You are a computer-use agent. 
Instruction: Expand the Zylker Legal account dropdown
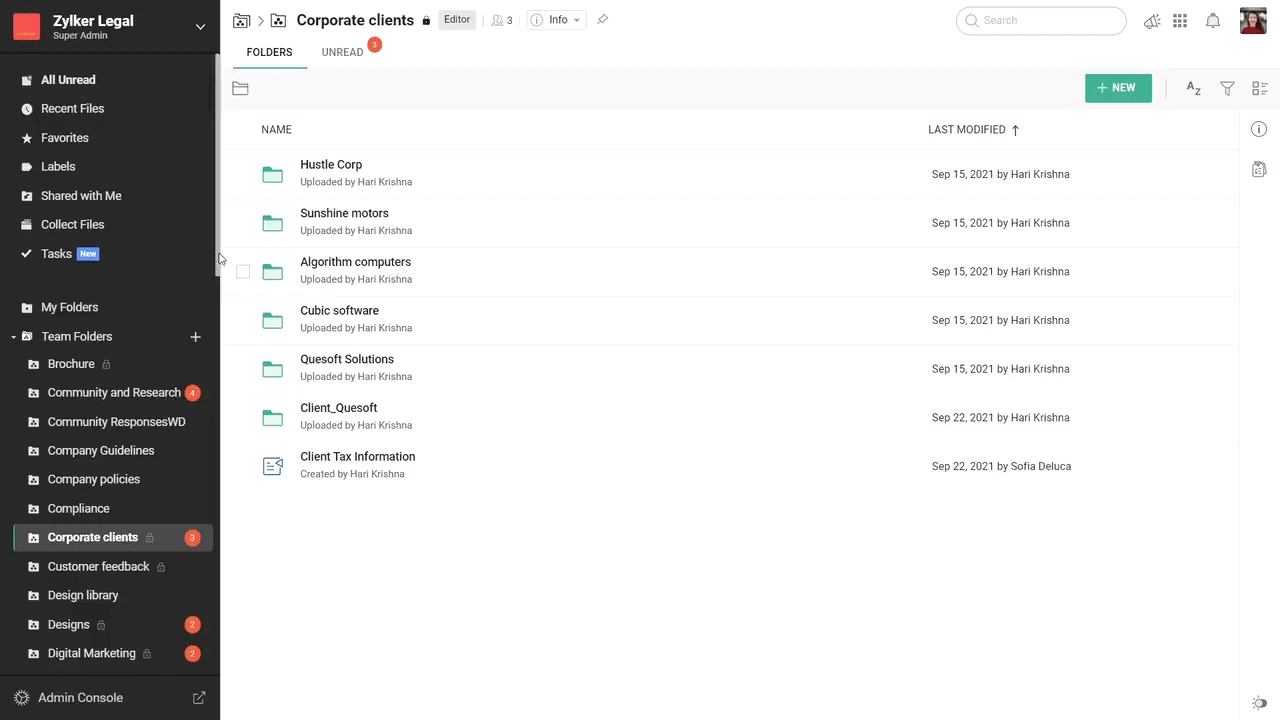click(x=200, y=27)
